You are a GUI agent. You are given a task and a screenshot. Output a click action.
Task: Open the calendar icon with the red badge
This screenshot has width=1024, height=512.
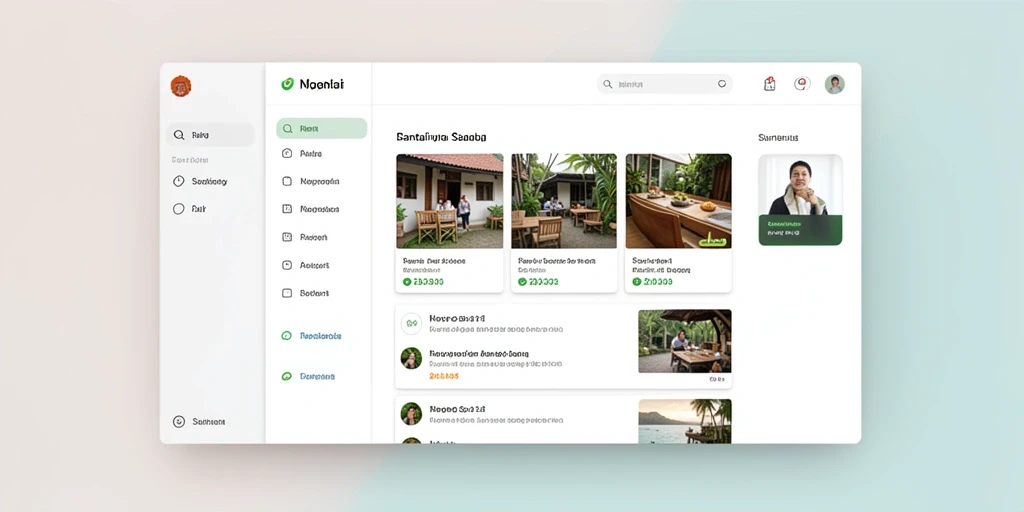pos(769,84)
